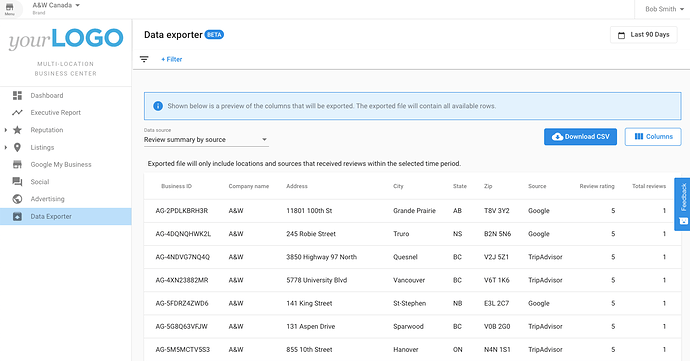
Task: Open the Listings menu item
Action: tap(42, 147)
